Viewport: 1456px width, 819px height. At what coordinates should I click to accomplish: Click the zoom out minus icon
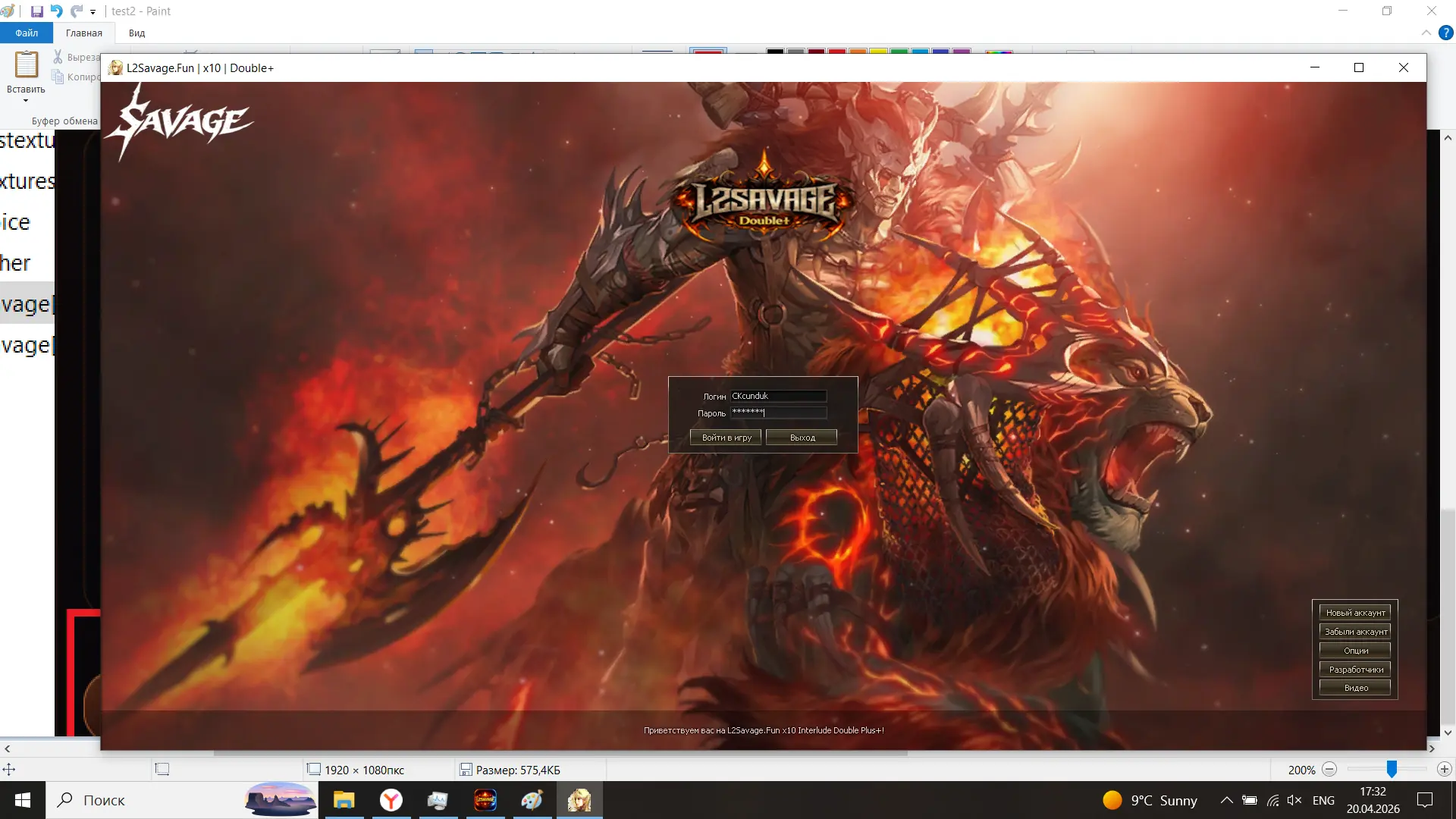coord(1329,770)
